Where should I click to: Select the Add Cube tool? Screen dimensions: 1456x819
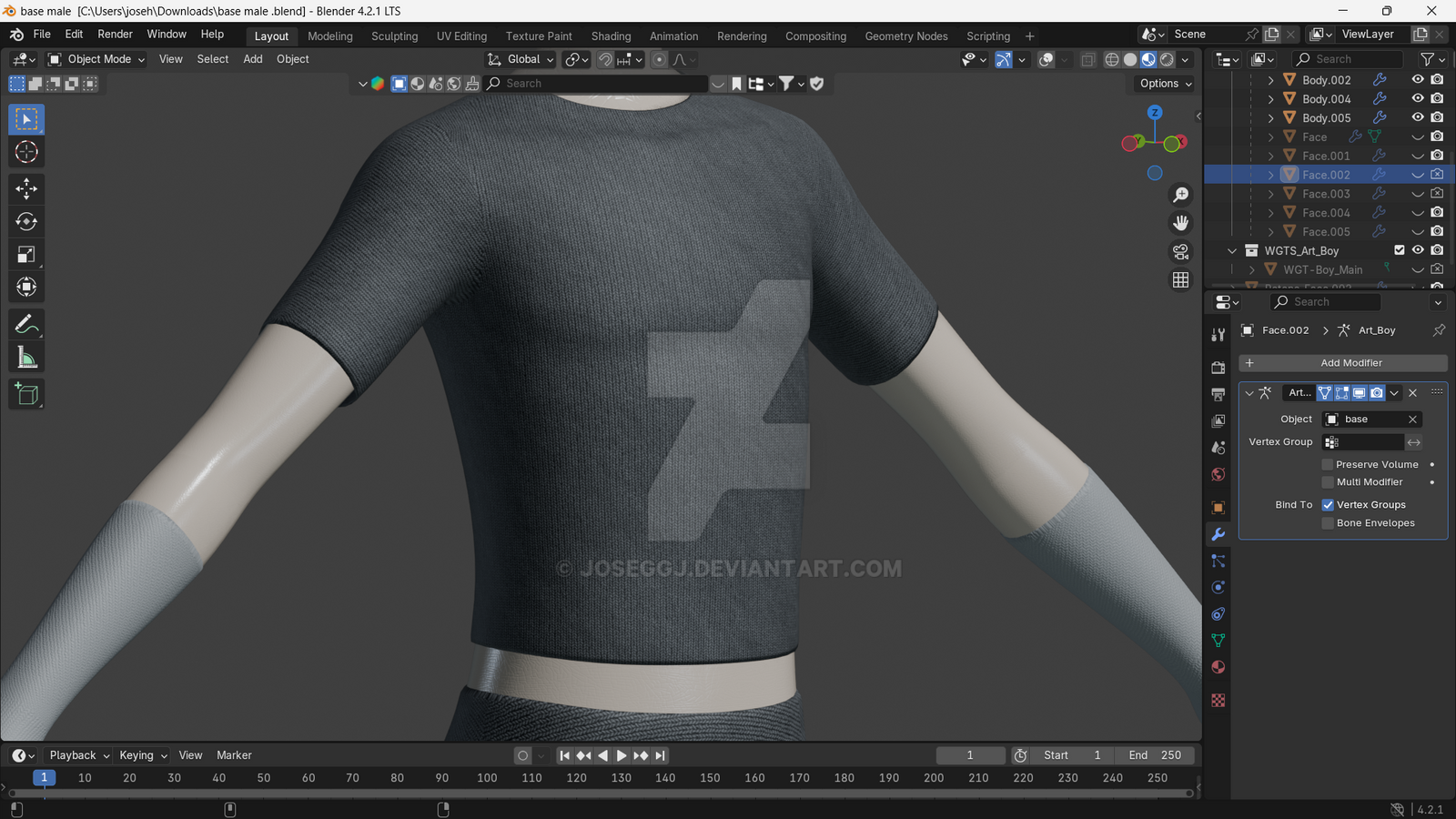click(x=26, y=394)
